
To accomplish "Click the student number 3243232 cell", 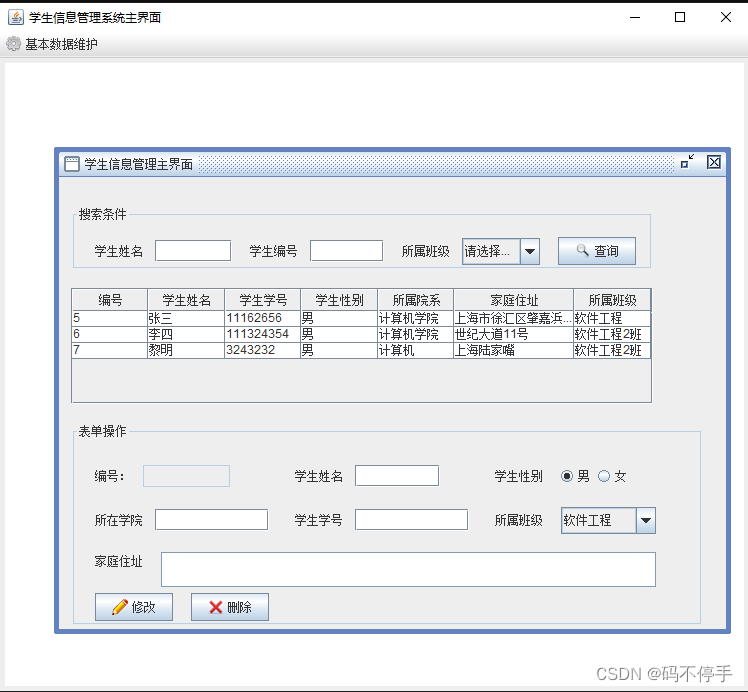I will 262,351.
